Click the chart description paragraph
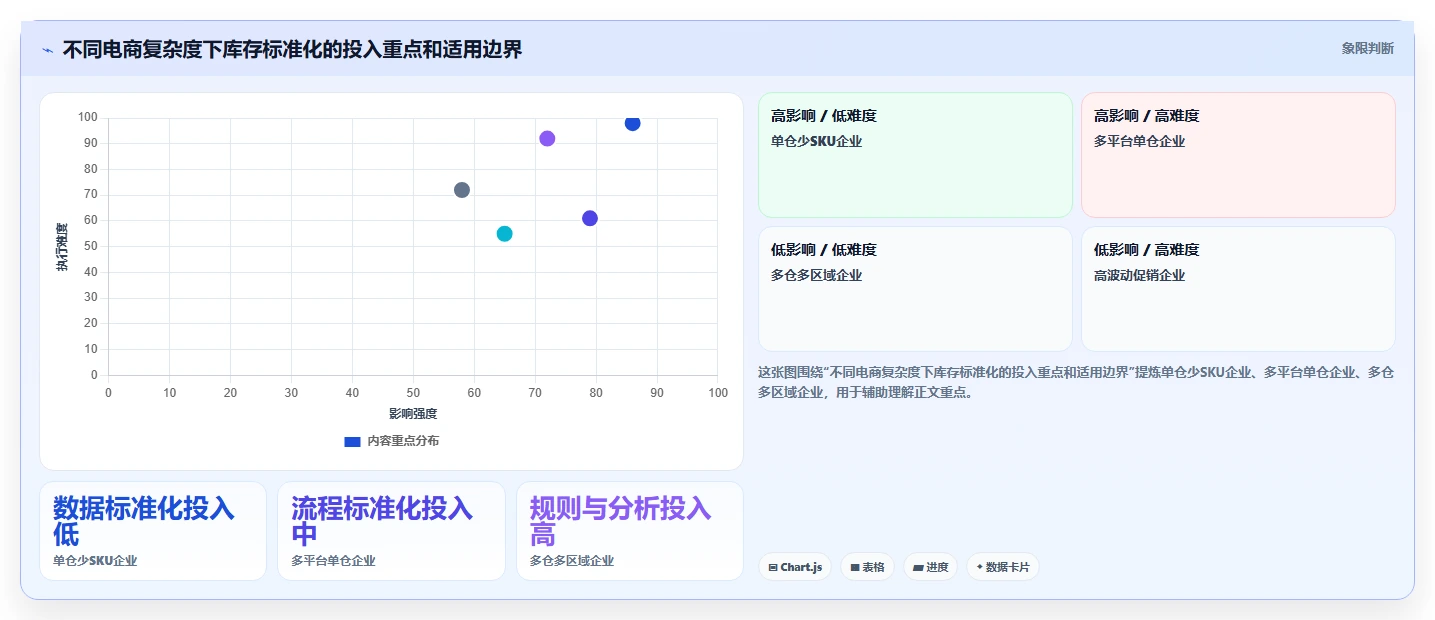 (x=1076, y=382)
